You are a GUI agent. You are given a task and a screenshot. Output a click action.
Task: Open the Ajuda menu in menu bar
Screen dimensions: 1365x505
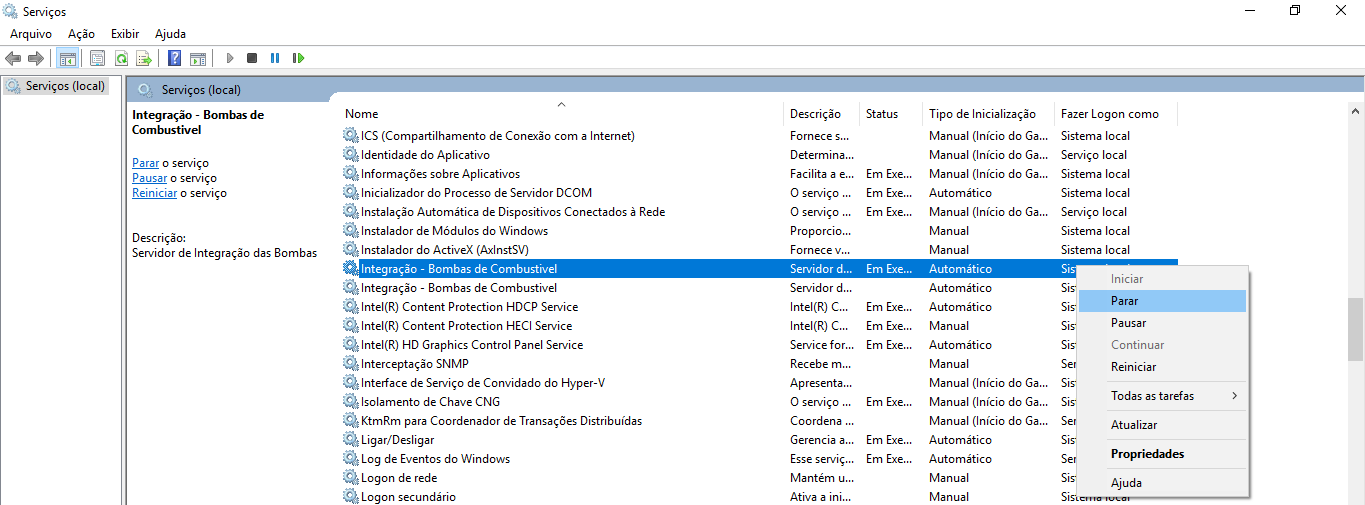170,34
